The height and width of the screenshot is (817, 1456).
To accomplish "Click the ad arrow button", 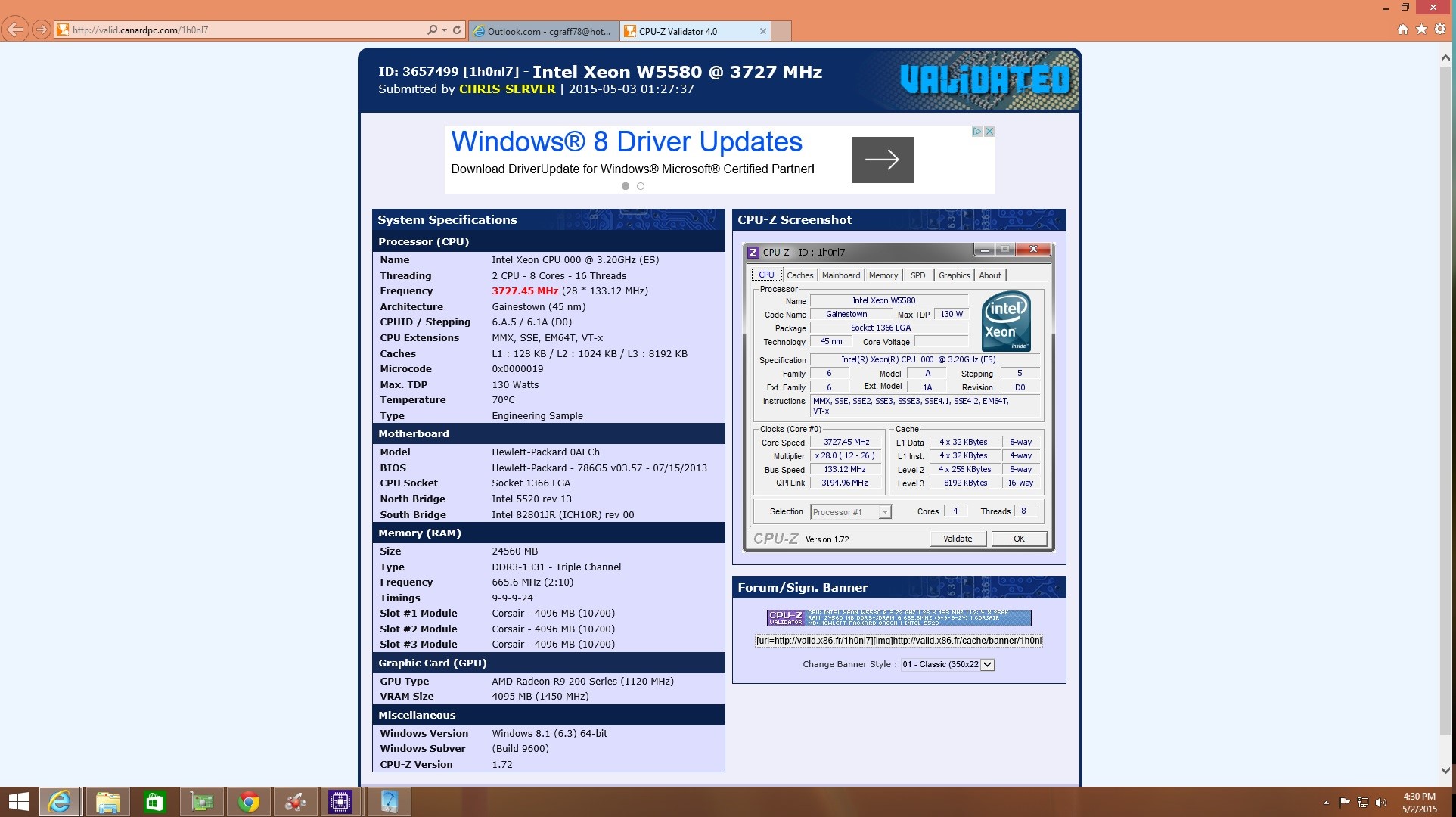I will pyautogui.click(x=882, y=160).
